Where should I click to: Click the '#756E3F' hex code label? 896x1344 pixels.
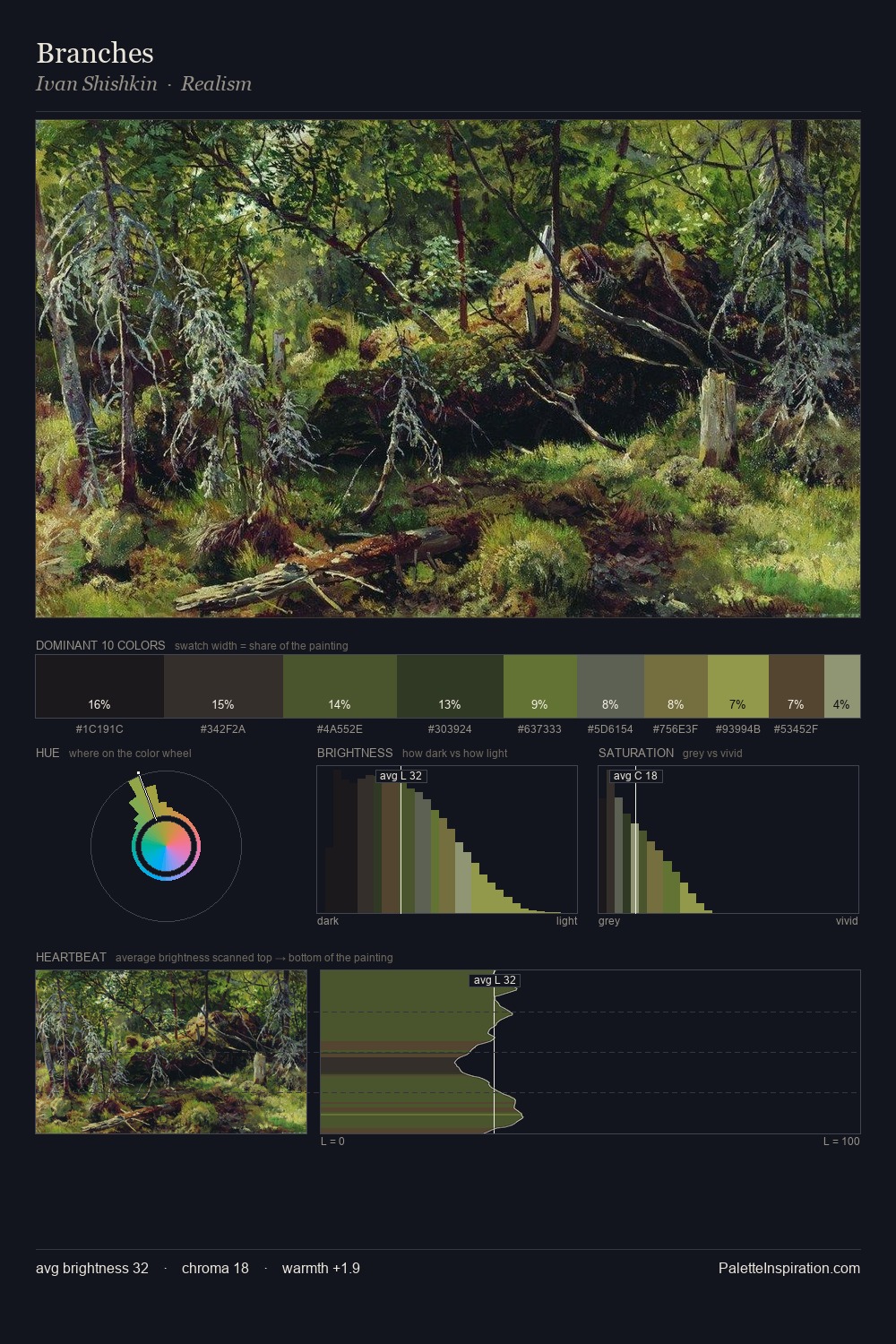point(676,729)
